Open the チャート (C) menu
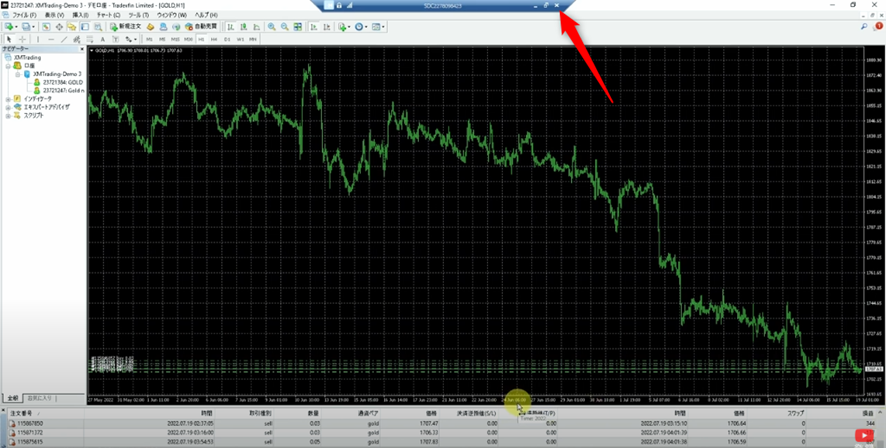The height and width of the screenshot is (448, 886). click(x=108, y=15)
